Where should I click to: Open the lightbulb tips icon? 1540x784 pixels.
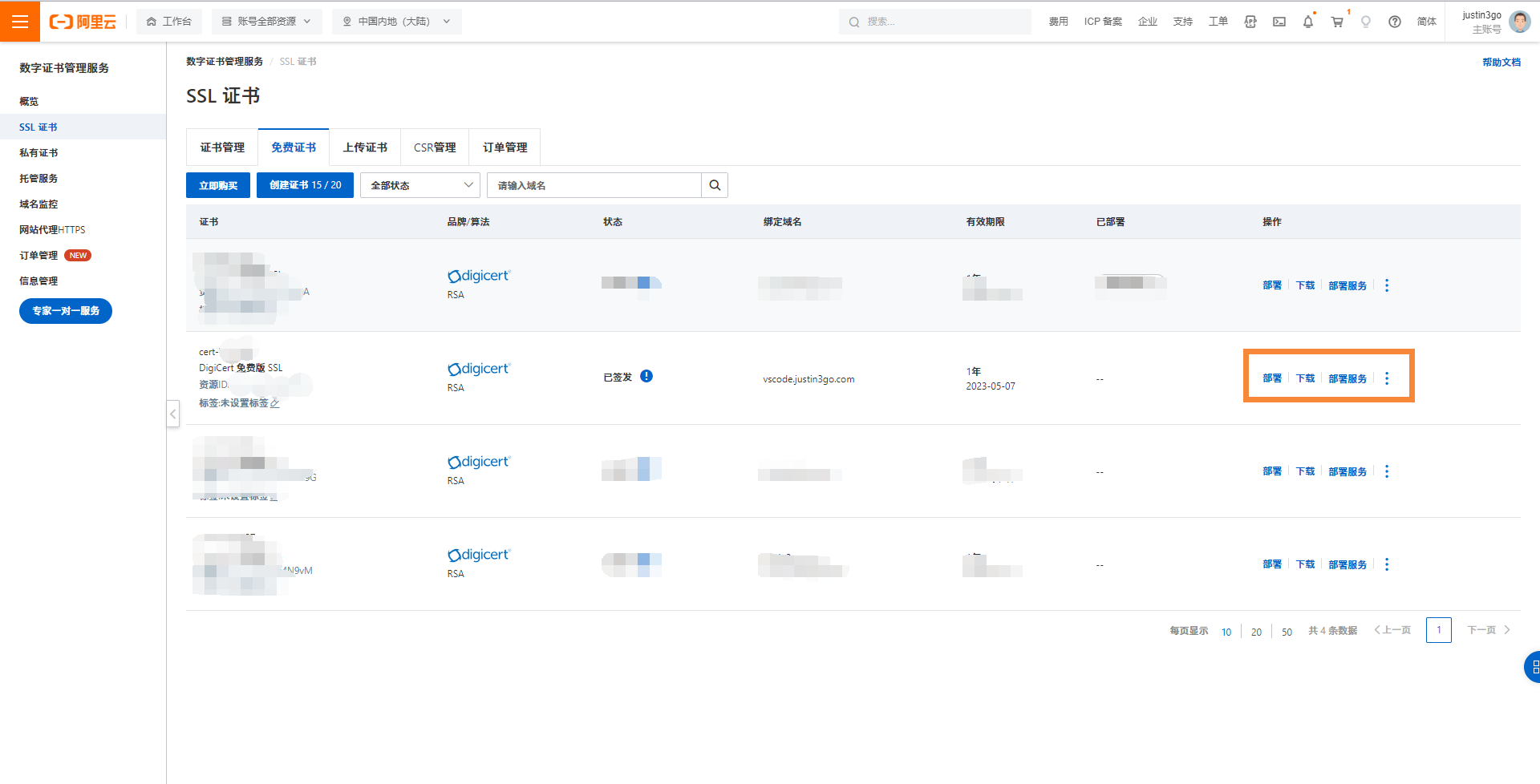pos(1365,22)
